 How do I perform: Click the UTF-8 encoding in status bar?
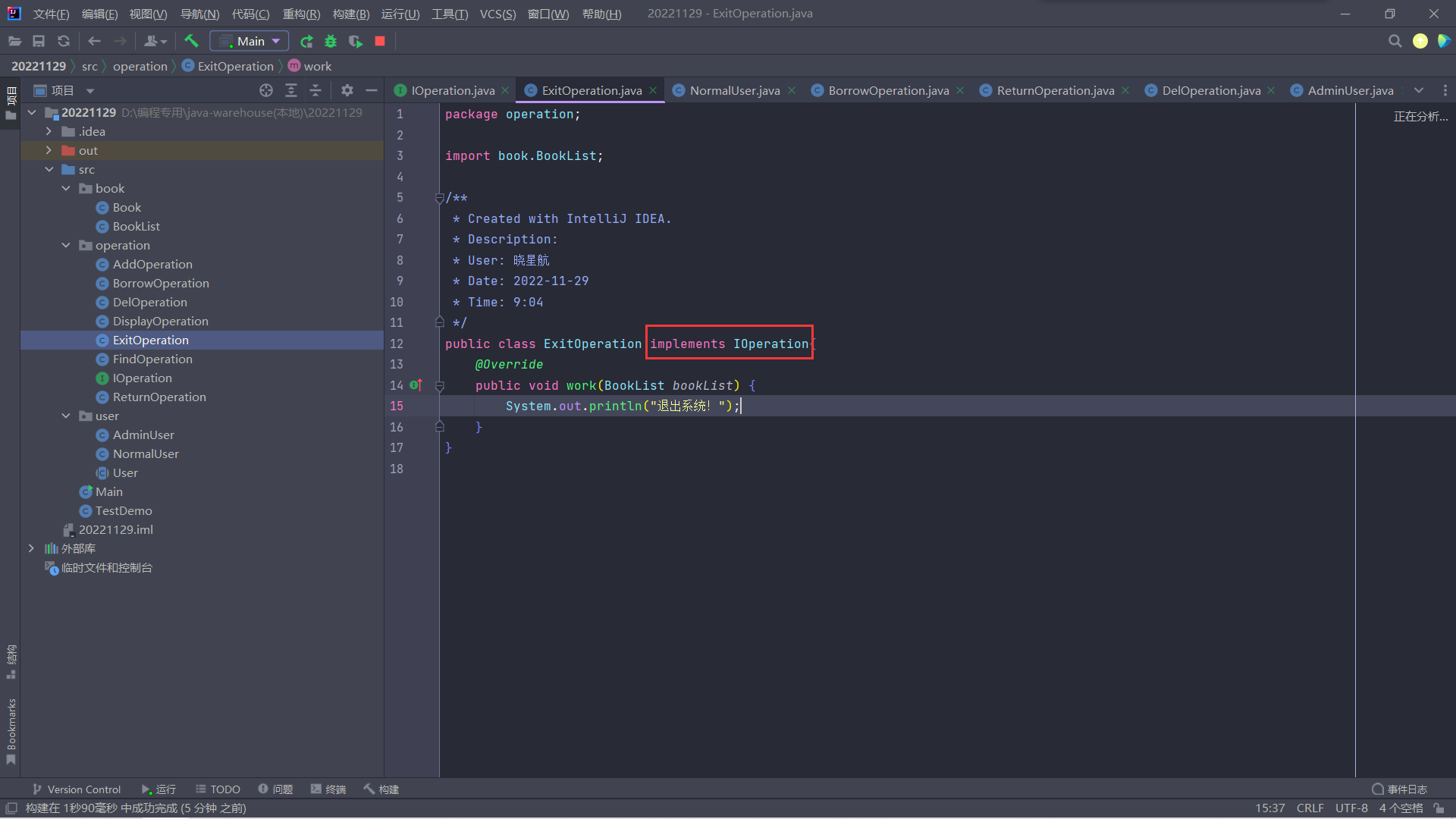pos(1351,808)
